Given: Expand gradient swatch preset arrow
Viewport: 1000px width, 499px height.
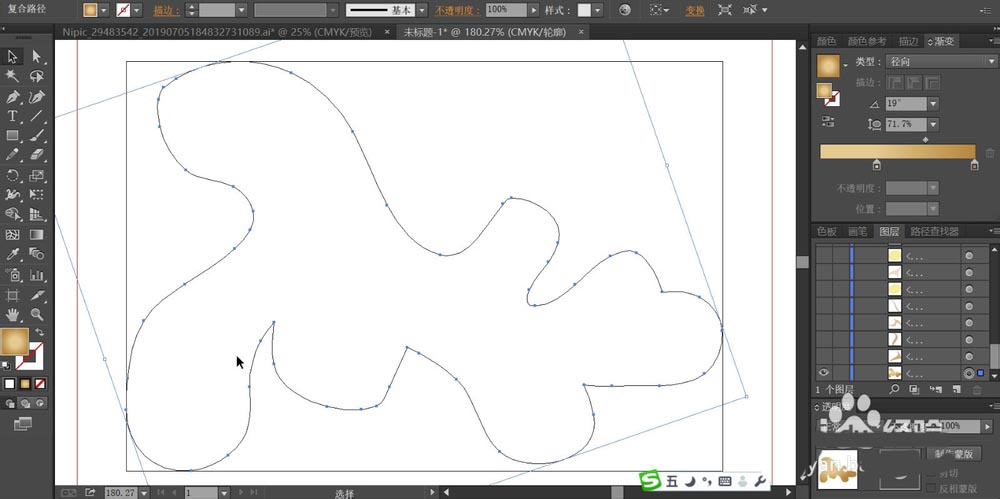Looking at the screenshot, I should coord(846,66).
